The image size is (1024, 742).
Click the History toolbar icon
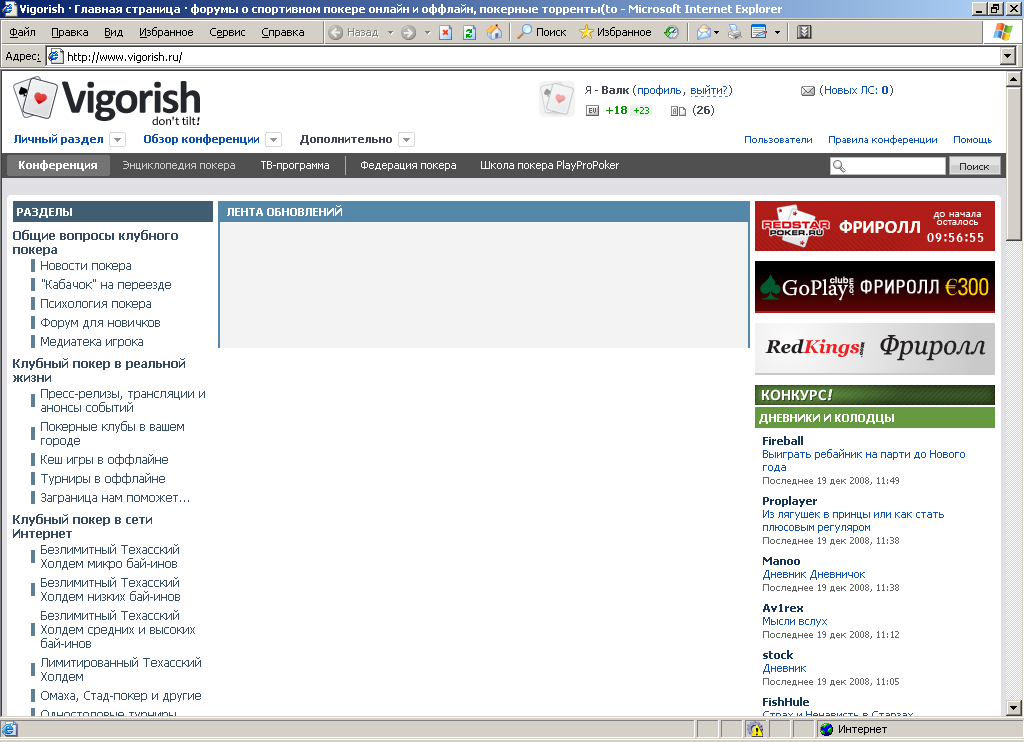click(671, 32)
